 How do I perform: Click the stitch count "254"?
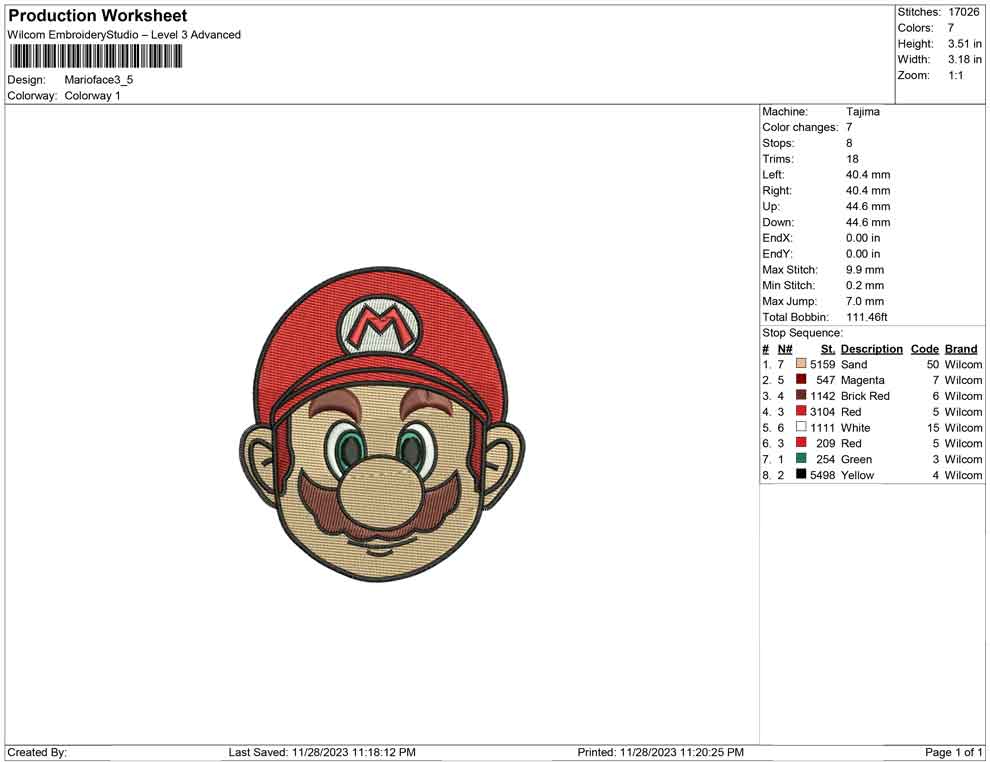(x=826, y=459)
